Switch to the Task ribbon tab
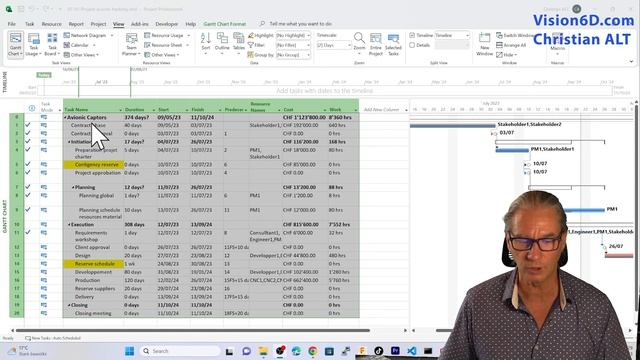Image resolution: width=640 pixels, height=360 pixels. (30, 24)
